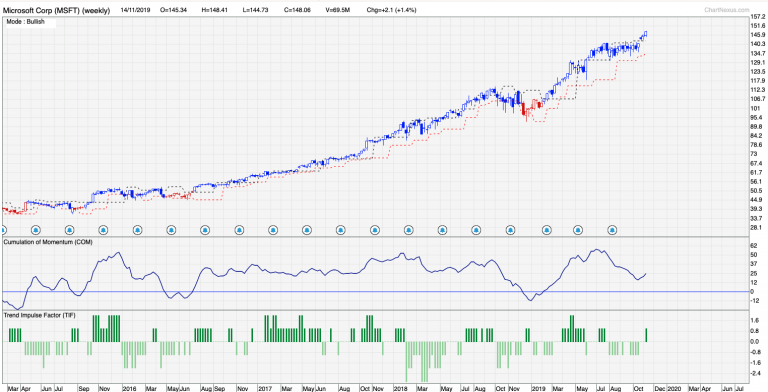Screen dimensions: 768x392
Task: Click the bell marker just after the 2016 label
Action: click(x=137, y=229)
